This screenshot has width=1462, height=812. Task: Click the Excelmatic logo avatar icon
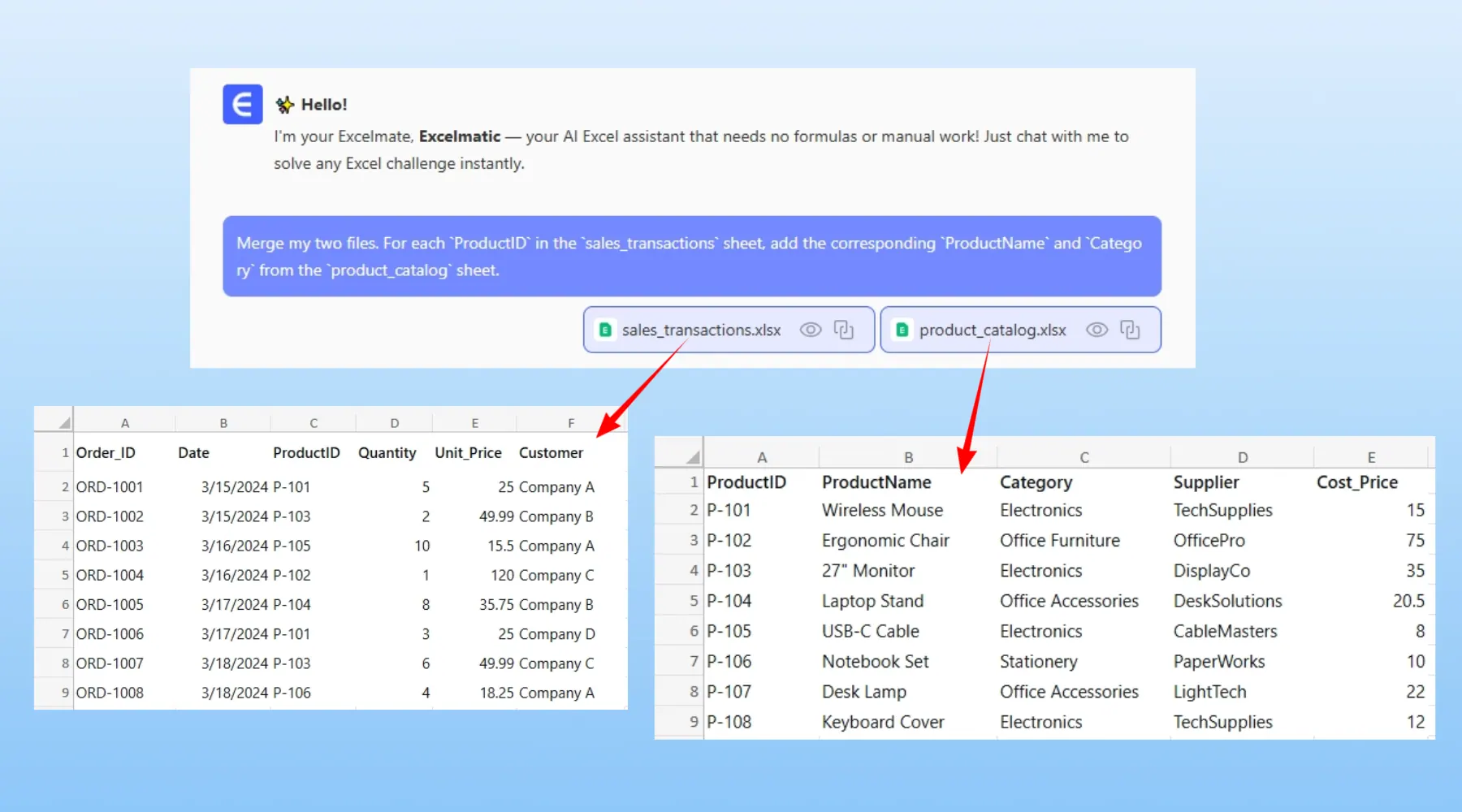(242, 104)
